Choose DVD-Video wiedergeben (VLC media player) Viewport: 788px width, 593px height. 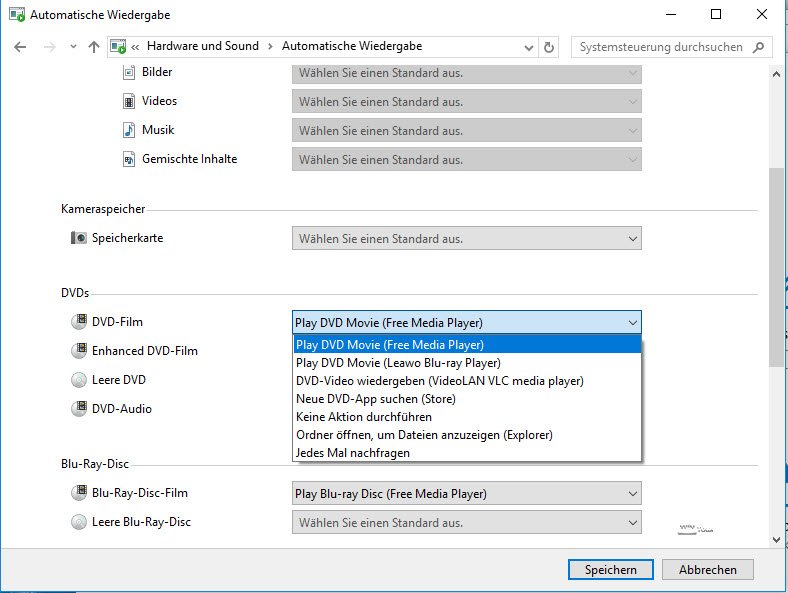439,381
